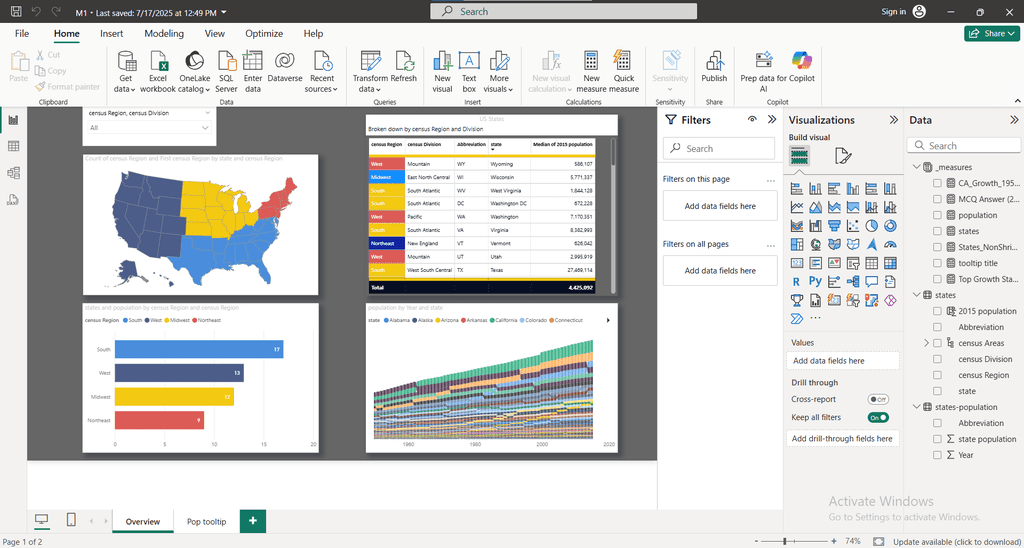Pick the decomposition tree visual
Image resolution: width=1024 pixels, height=548 pixels.
(852, 282)
